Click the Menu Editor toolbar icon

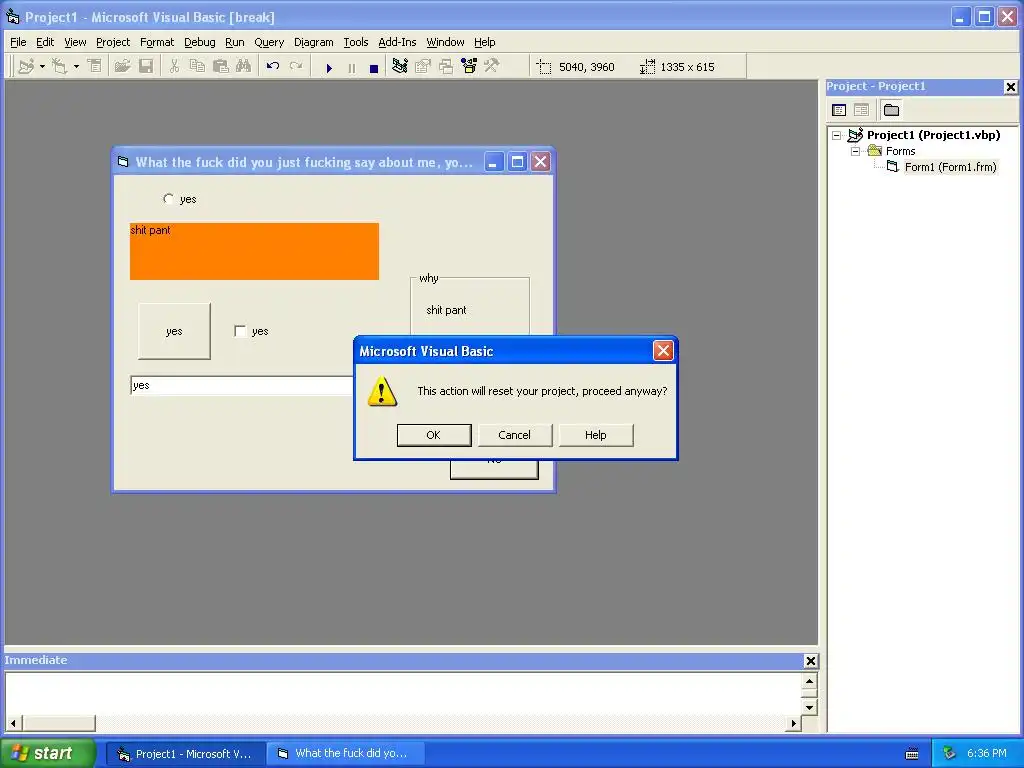[x=95, y=67]
